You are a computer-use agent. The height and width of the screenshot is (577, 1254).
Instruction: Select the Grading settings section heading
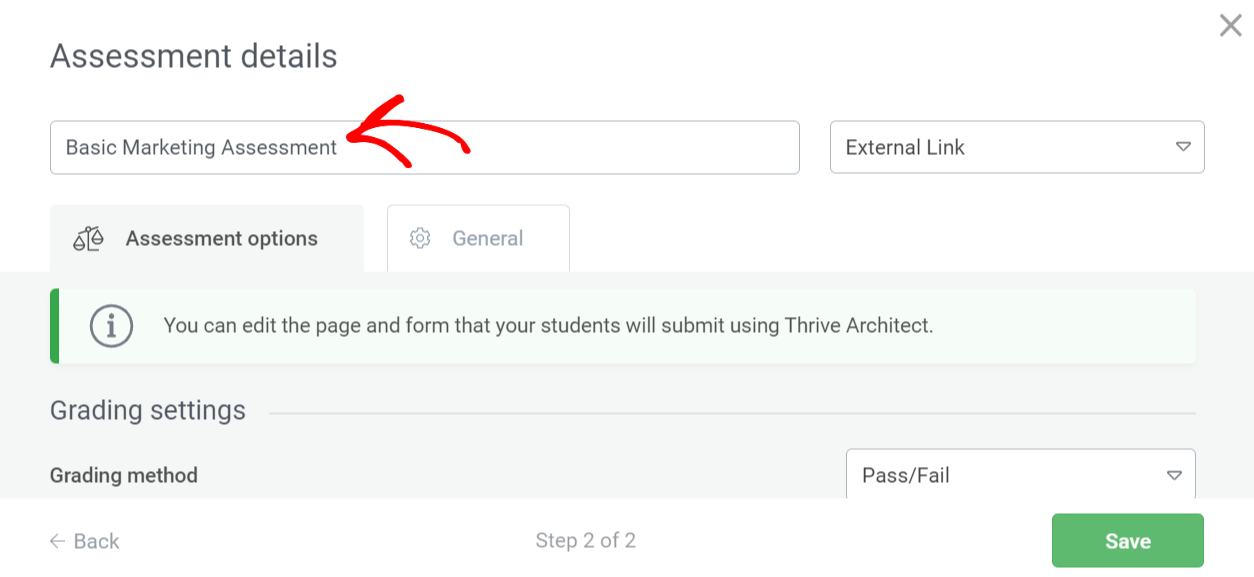pos(148,411)
